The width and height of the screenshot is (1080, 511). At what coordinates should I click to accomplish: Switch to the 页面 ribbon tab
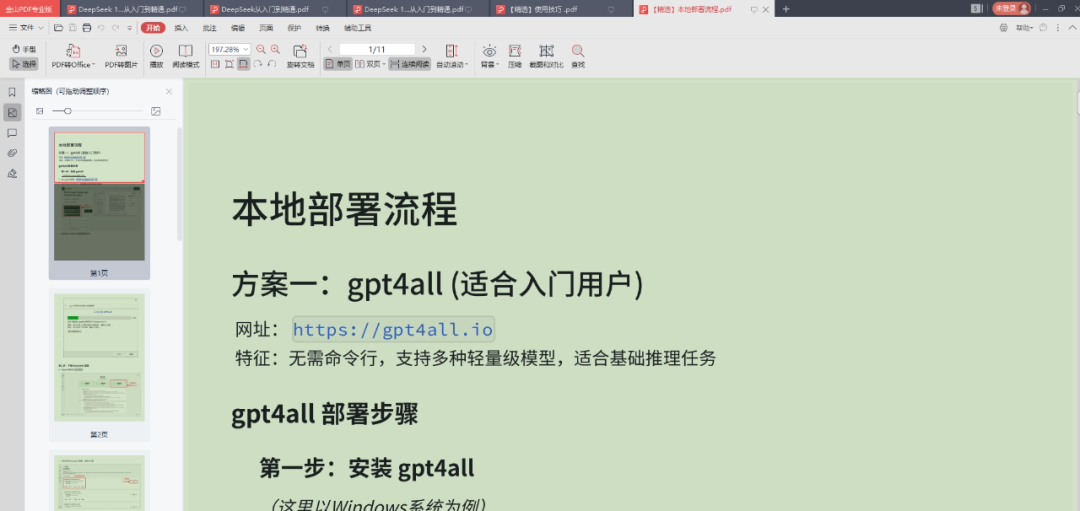(x=266, y=28)
